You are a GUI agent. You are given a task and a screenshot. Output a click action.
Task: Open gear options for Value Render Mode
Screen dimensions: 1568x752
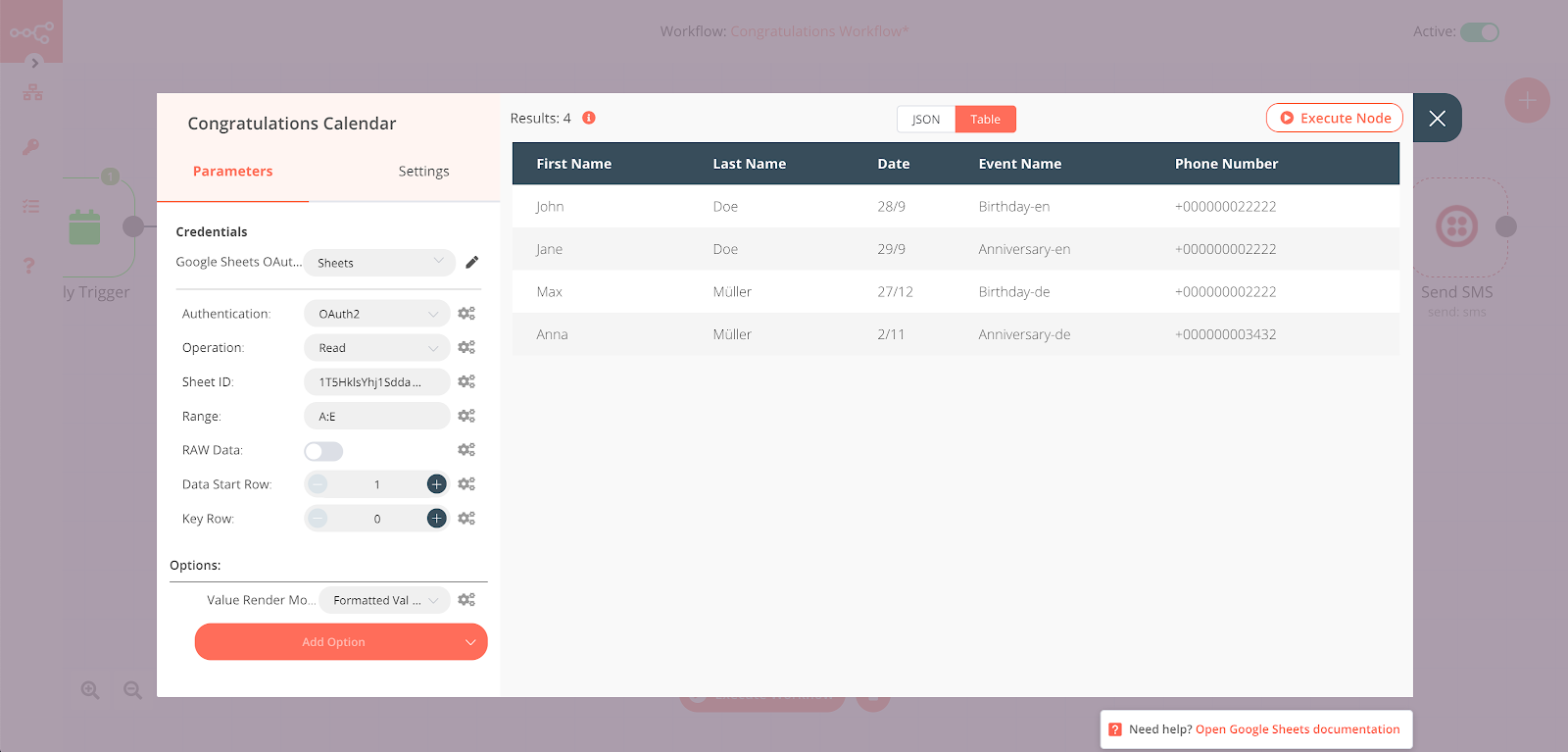pos(466,600)
